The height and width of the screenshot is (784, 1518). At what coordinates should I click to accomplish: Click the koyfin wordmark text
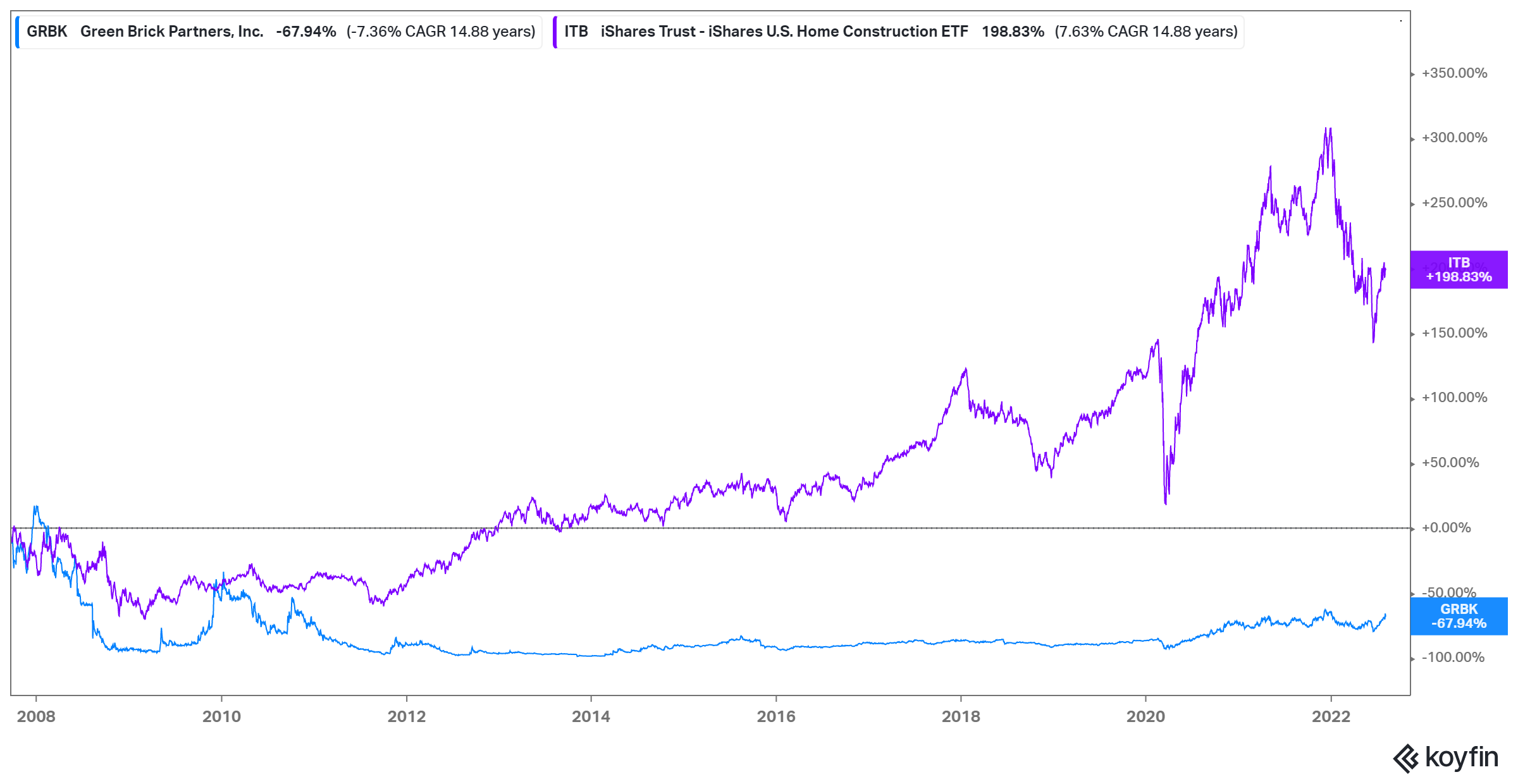point(1462,757)
